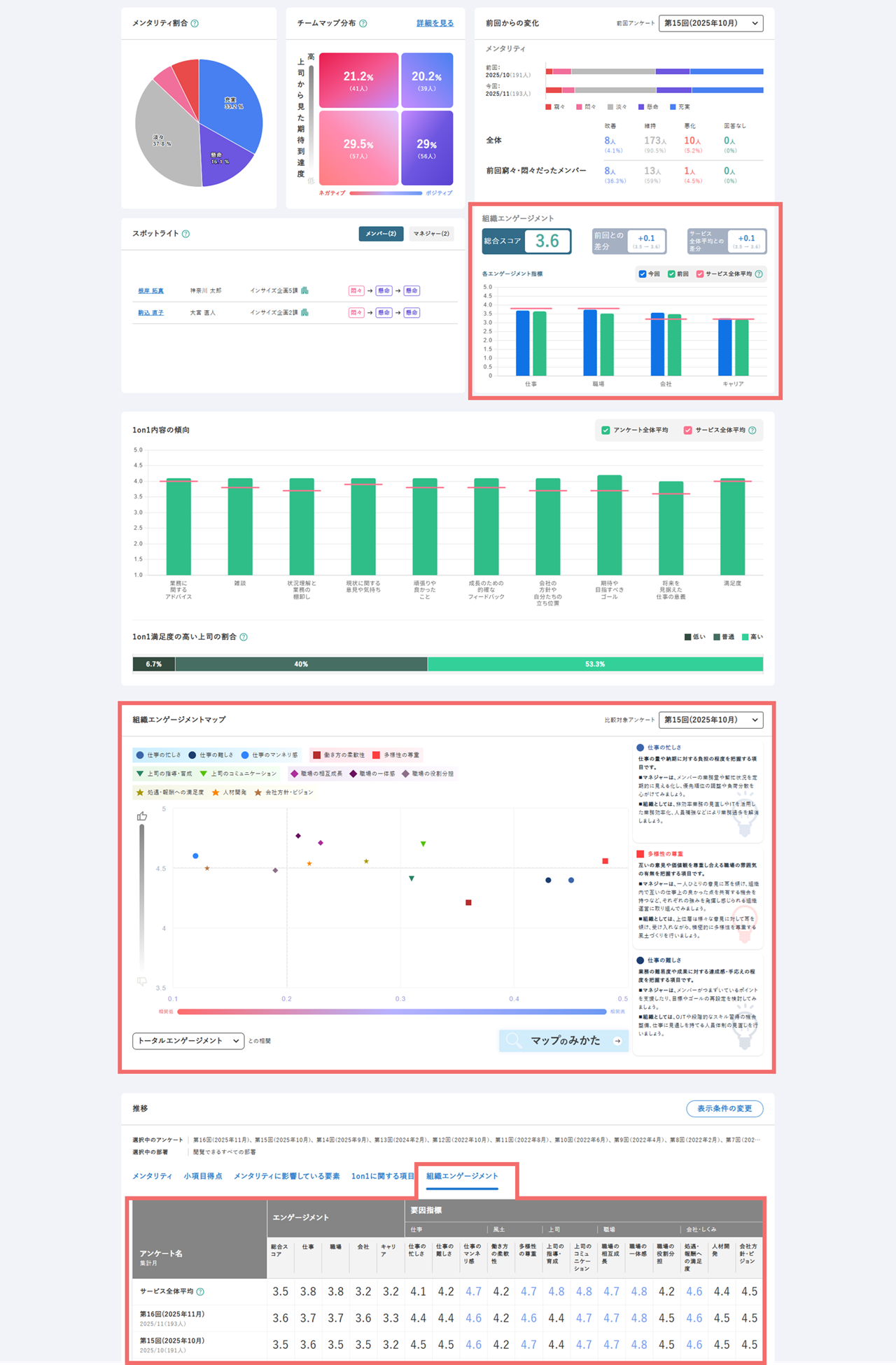Click the thumbs-up icon on engagement map
Viewport: 896px width, 1365px height.
point(142,816)
